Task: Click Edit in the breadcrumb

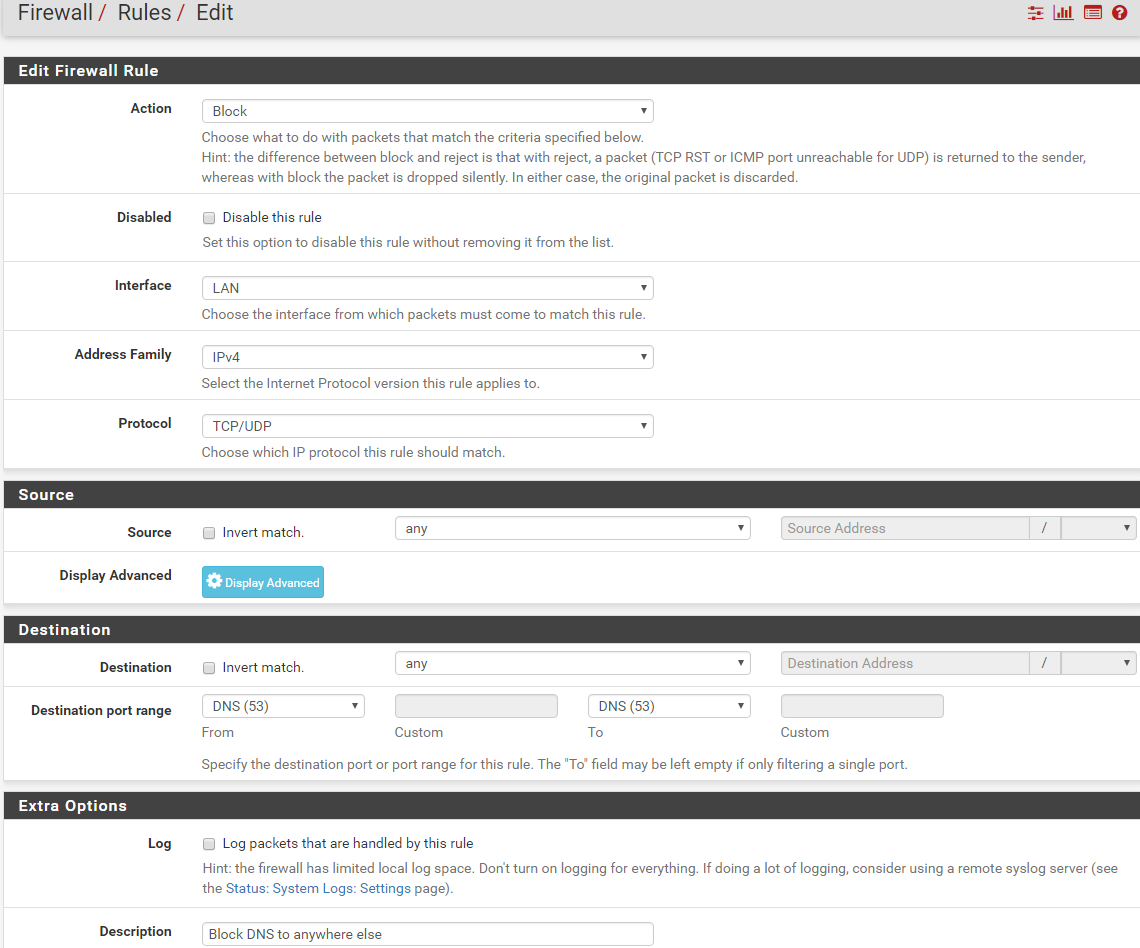Action: click(x=214, y=13)
